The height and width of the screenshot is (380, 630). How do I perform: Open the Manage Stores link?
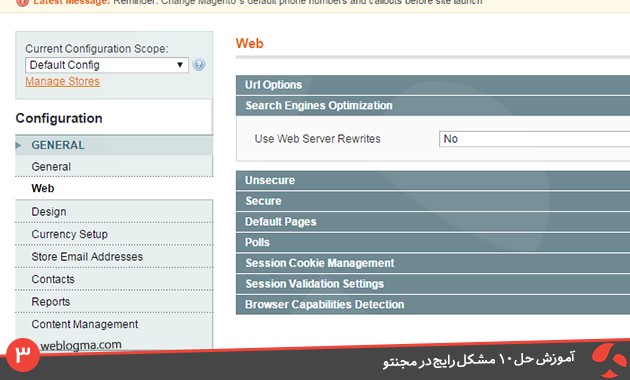pos(62,81)
